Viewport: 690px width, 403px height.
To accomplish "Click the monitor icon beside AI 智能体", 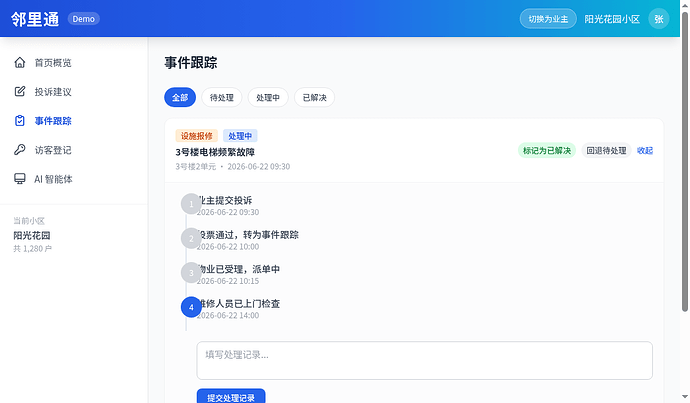I will (20, 179).
